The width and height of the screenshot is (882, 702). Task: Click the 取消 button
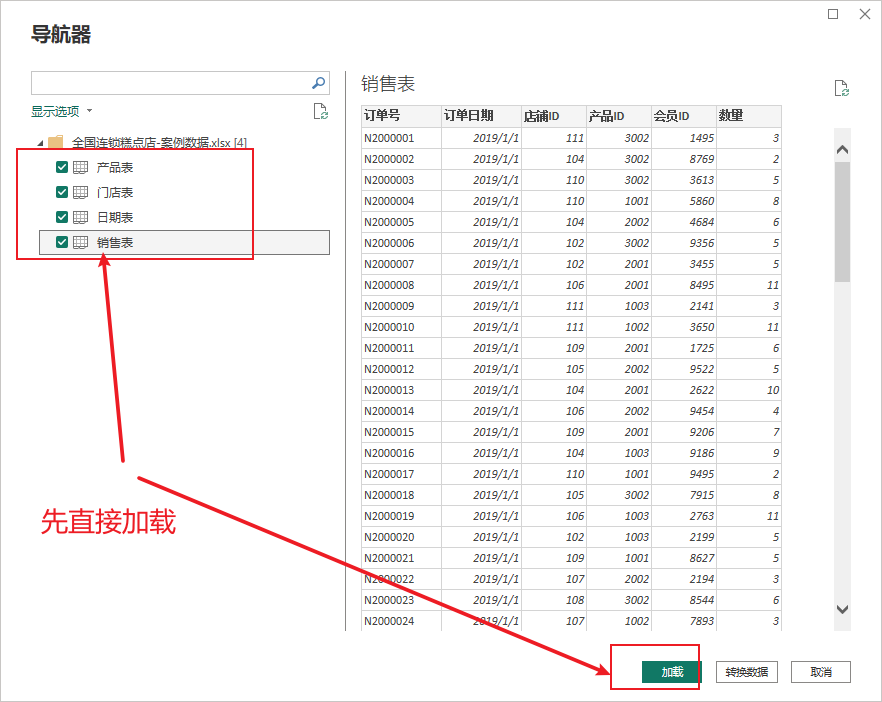click(821, 672)
